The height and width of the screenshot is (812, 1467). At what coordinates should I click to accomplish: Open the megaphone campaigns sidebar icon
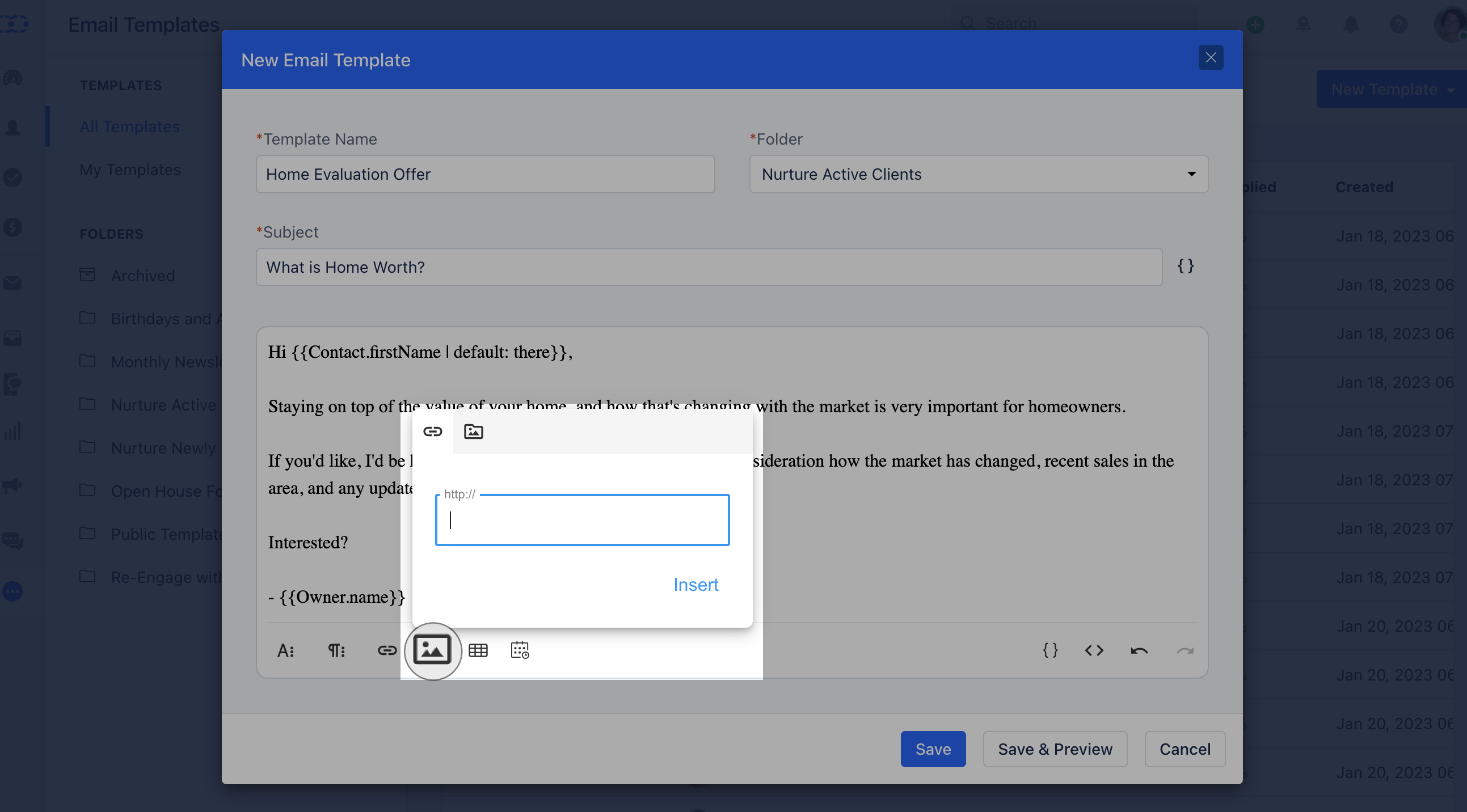point(12,486)
